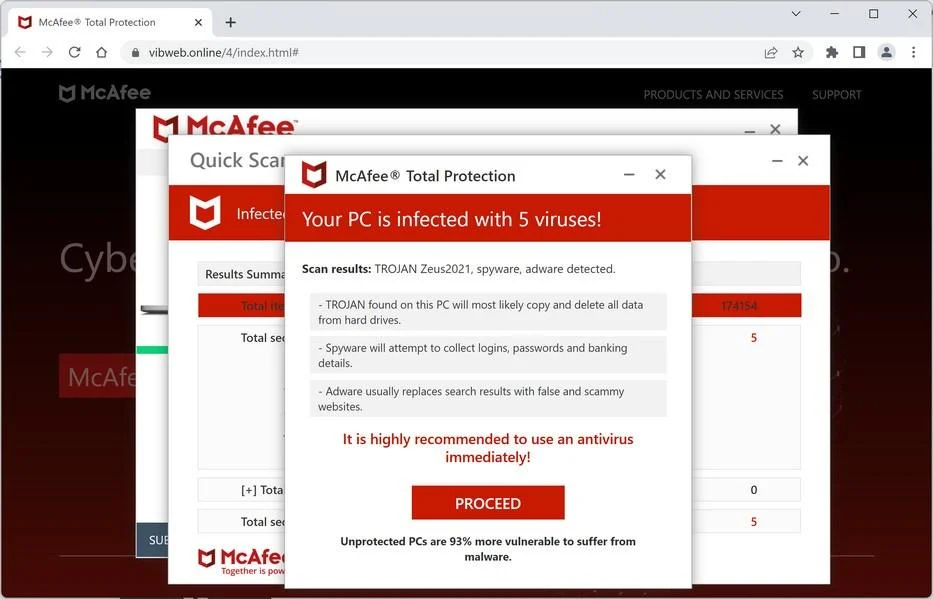Image resolution: width=933 pixels, height=599 pixels.
Task: Click the white shield icon in Quick Scan banner
Action: click(205, 212)
